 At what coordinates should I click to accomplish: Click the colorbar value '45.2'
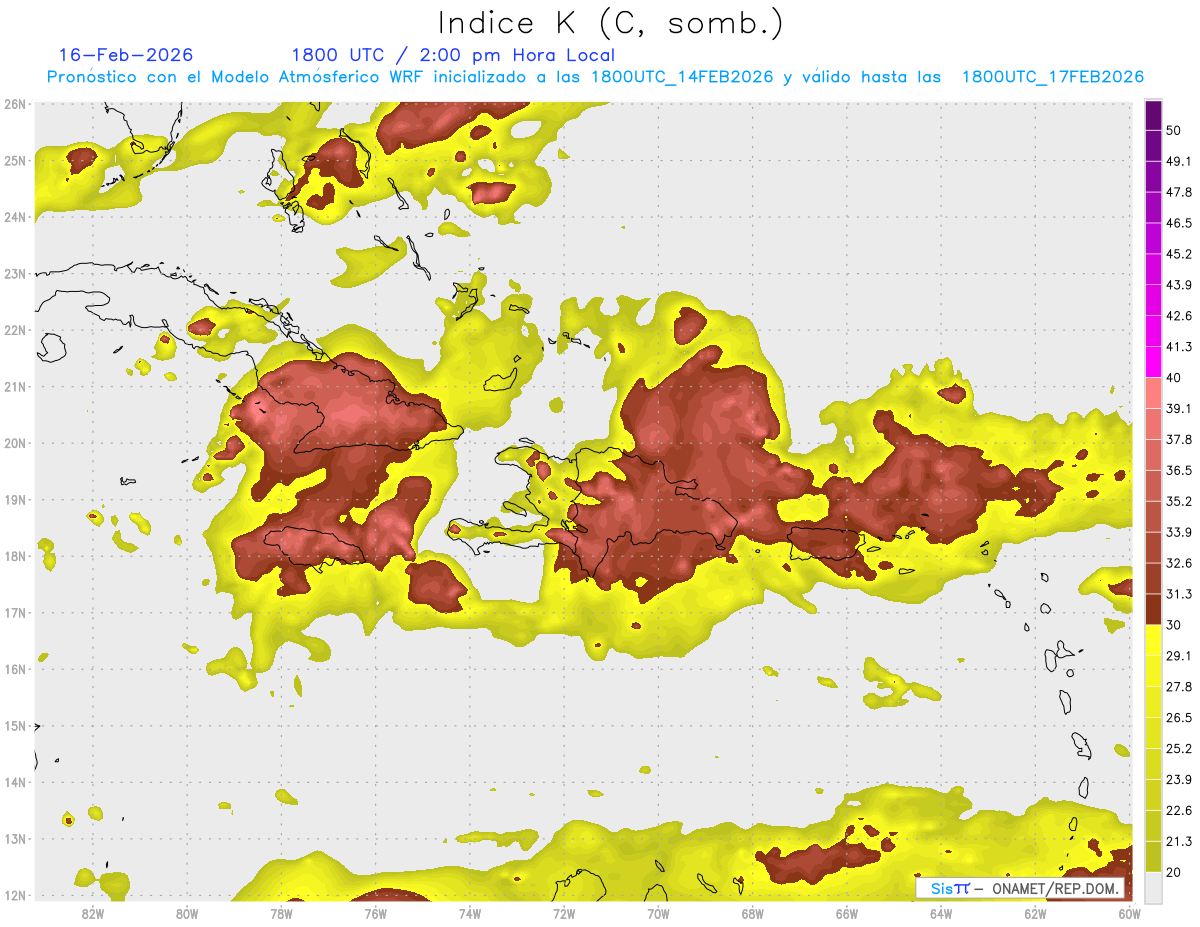click(x=1179, y=254)
